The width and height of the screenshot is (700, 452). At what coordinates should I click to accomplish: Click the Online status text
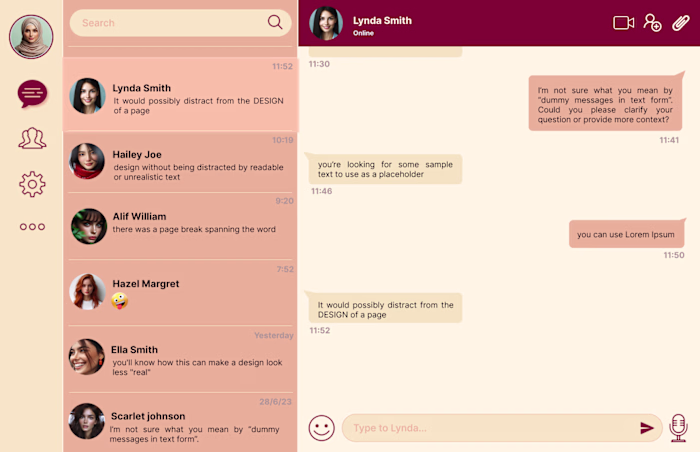click(363, 33)
